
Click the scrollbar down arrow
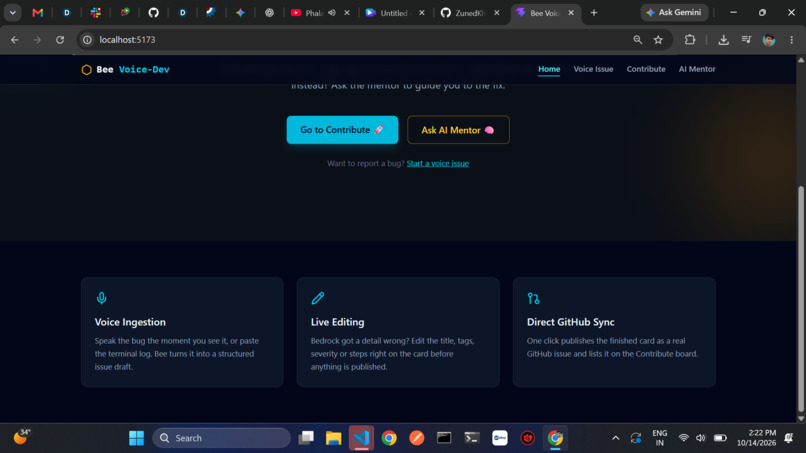[800, 418]
